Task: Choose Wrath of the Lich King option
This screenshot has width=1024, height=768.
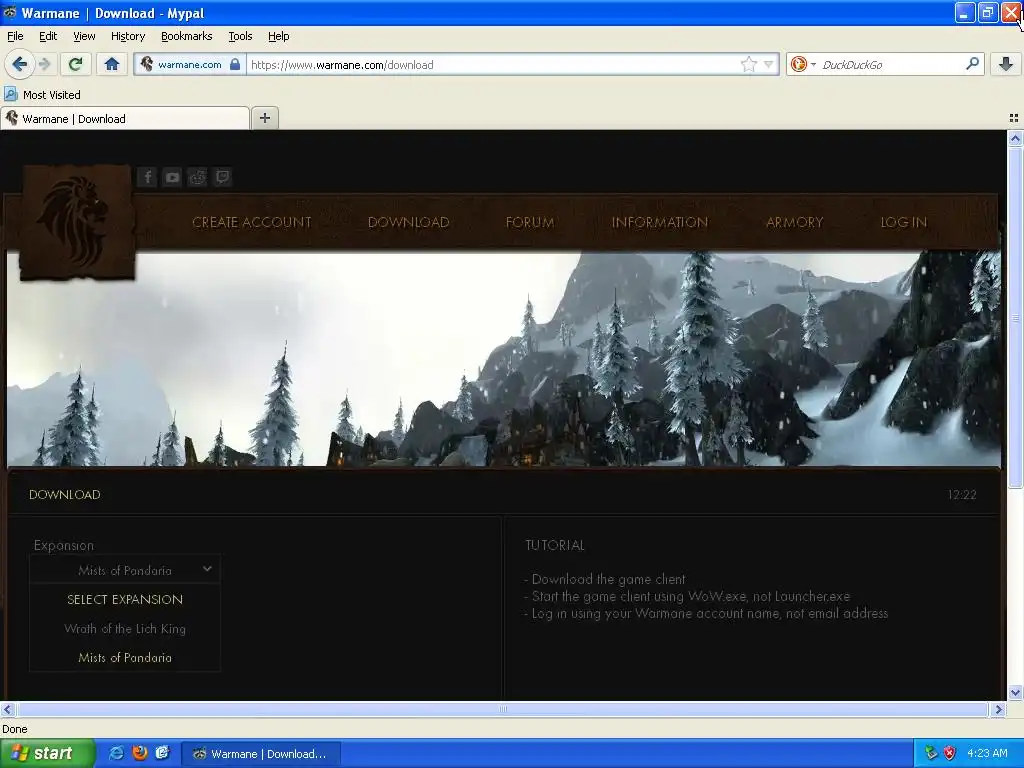Action: pos(125,628)
